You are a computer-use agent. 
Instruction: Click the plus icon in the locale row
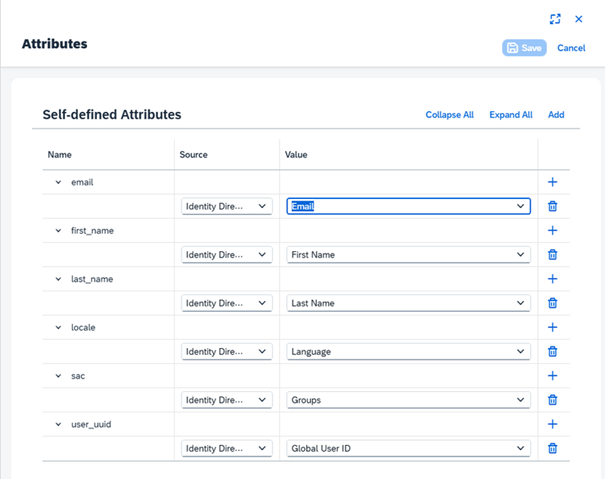(x=552, y=327)
